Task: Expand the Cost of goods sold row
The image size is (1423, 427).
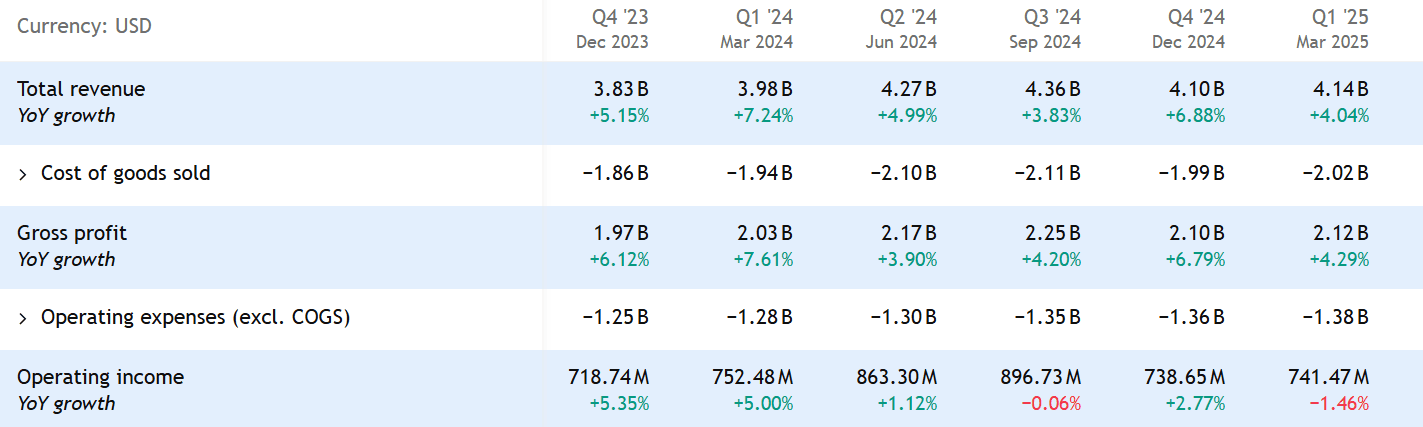Action: [x=23, y=174]
